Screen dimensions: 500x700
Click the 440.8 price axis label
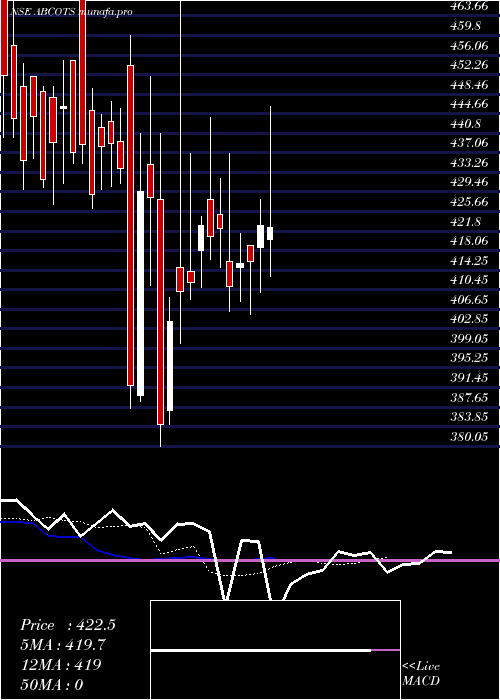coord(466,124)
